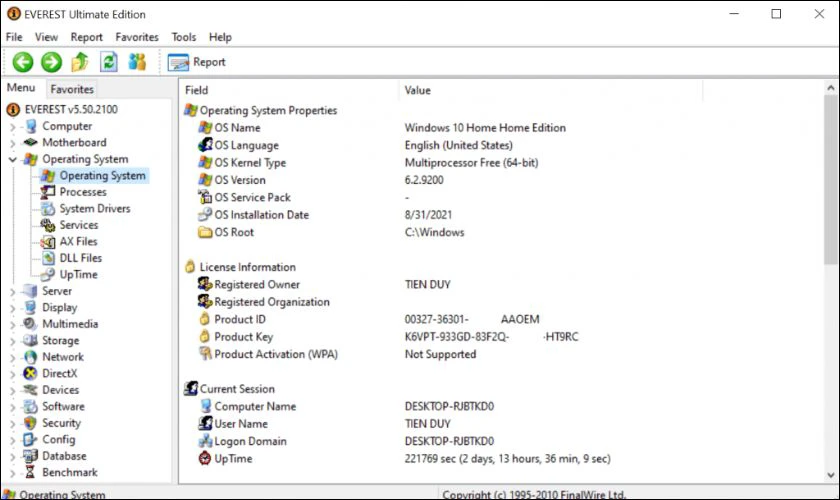
Task: Click the Software category icon
Action: point(30,407)
